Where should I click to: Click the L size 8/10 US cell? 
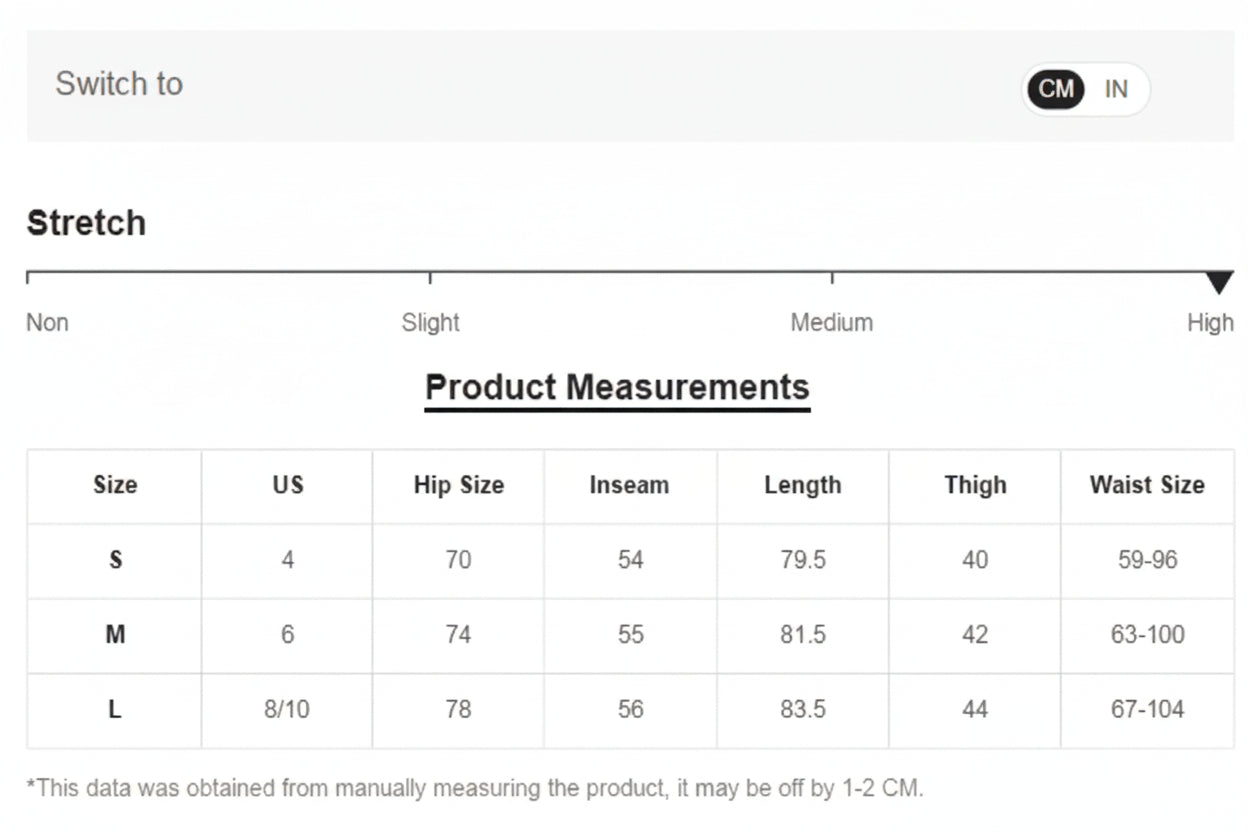pyautogui.click(x=287, y=710)
